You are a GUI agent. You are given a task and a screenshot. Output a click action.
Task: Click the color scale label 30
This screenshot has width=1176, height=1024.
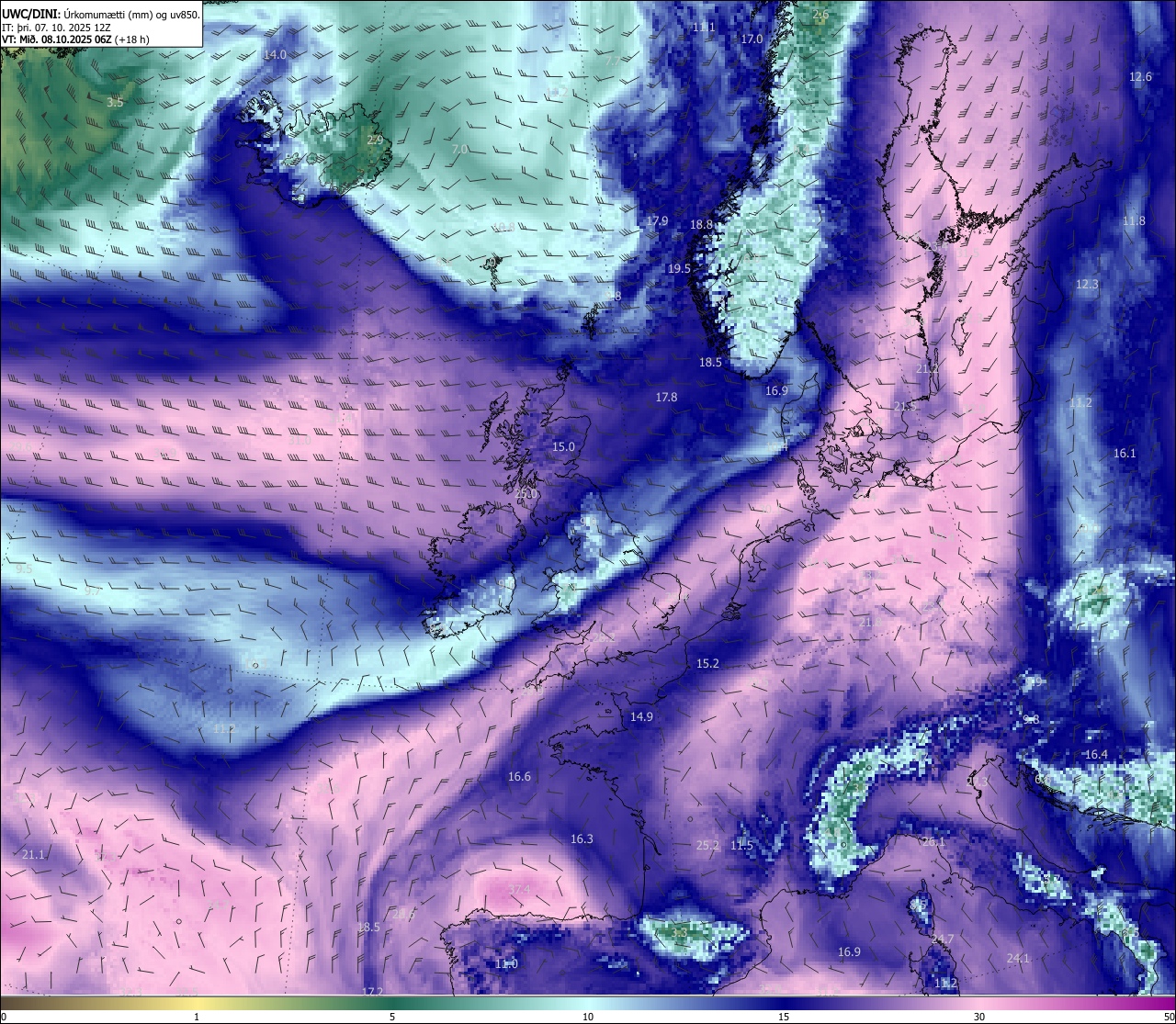pos(979,1017)
